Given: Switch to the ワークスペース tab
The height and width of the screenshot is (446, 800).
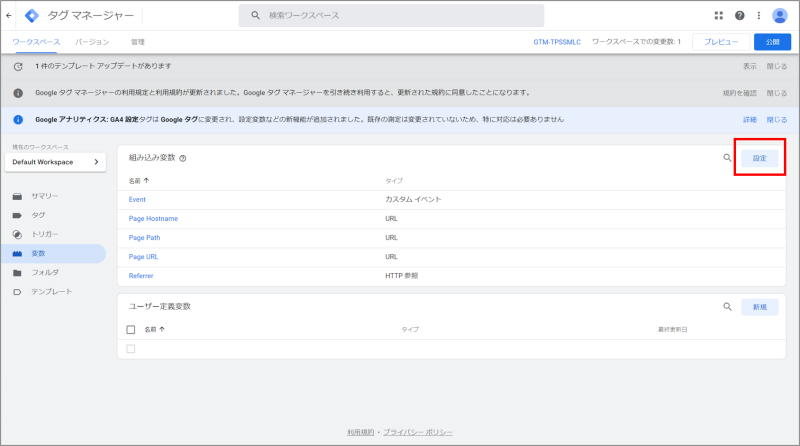Looking at the screenshot, I should tap(36, 42).
